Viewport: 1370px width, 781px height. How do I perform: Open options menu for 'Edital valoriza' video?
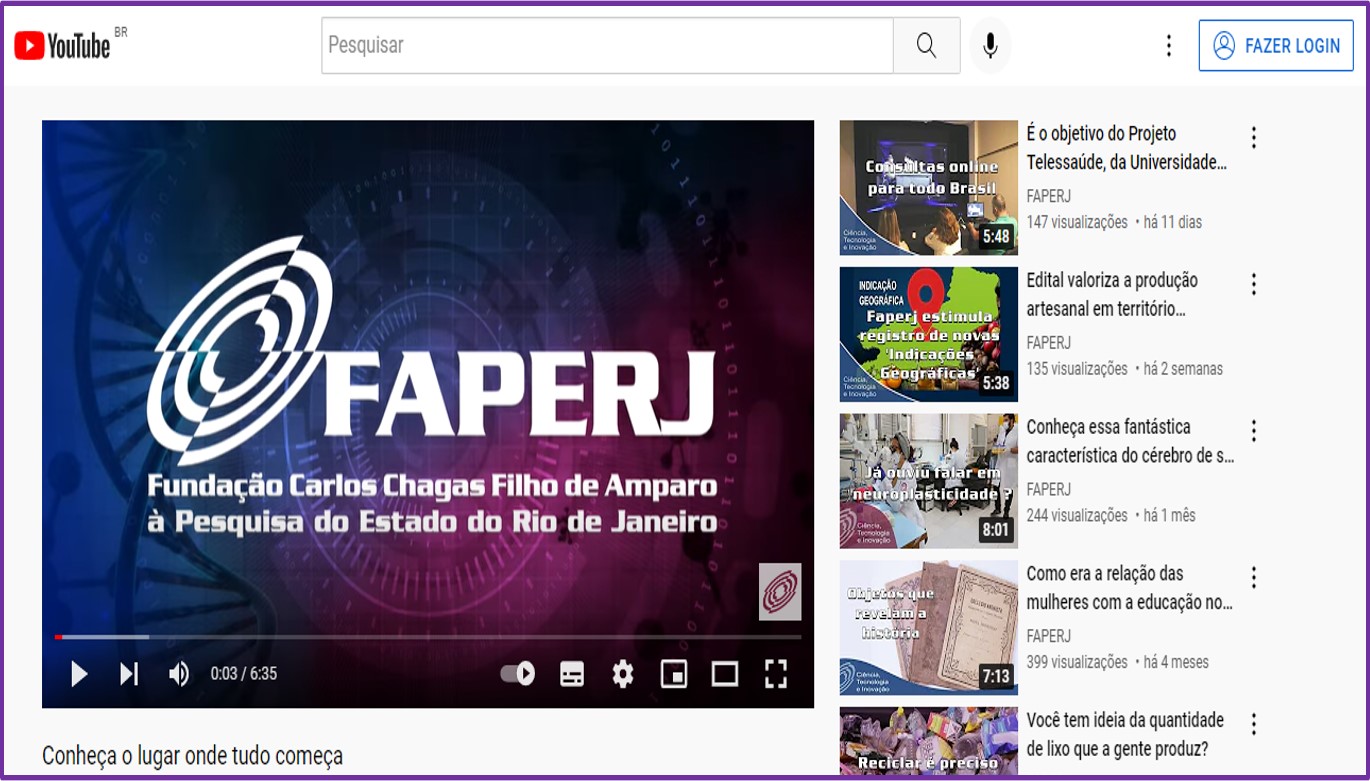[x=1253, y=285]
